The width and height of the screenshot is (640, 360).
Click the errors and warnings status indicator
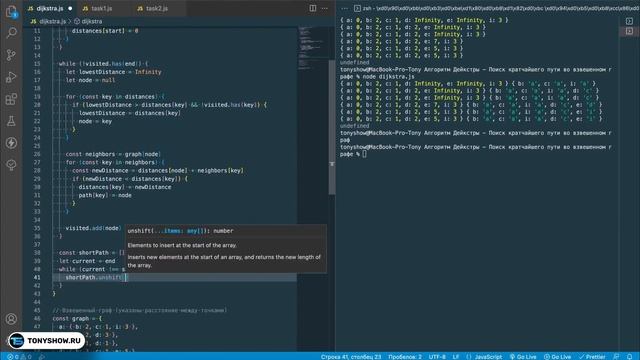coord(19,357)
